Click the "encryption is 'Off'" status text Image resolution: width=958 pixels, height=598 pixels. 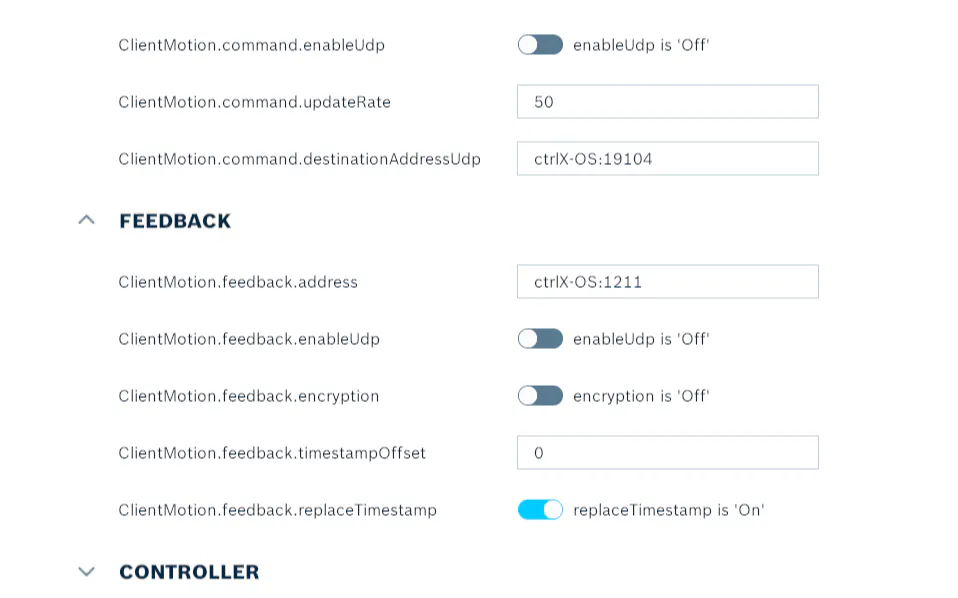tap(641, 396)
